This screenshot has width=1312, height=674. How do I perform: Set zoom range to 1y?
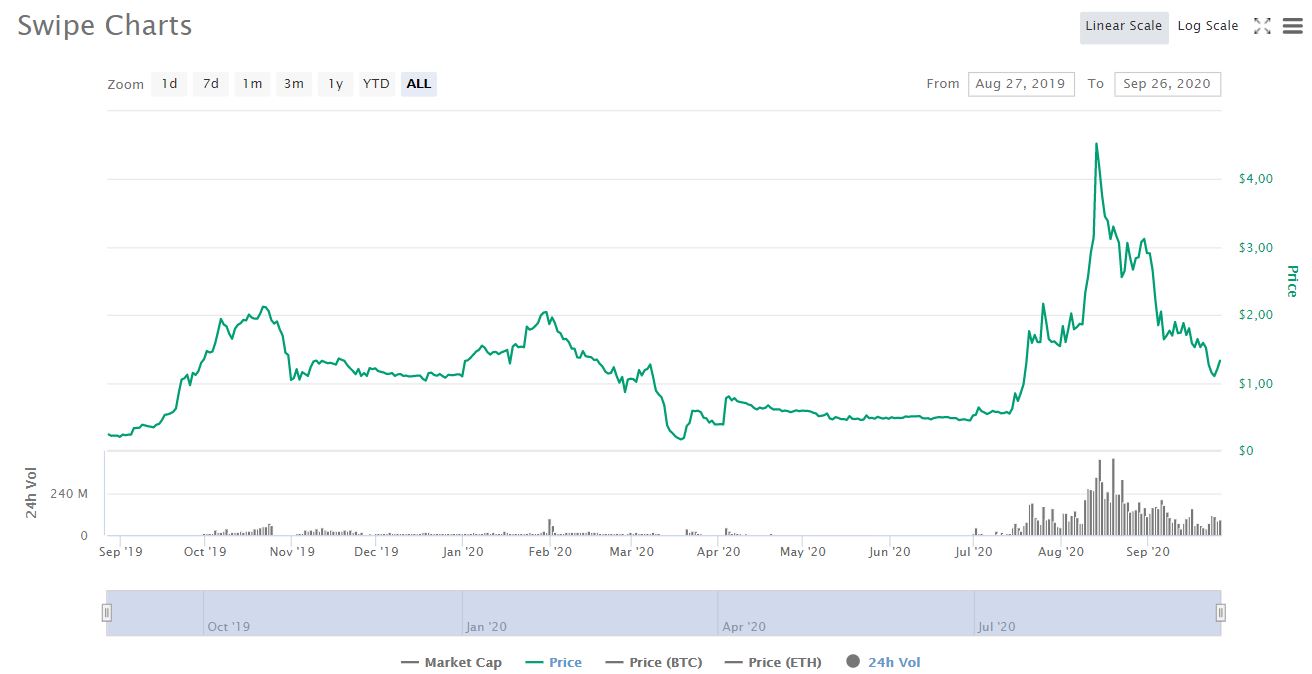336,84
